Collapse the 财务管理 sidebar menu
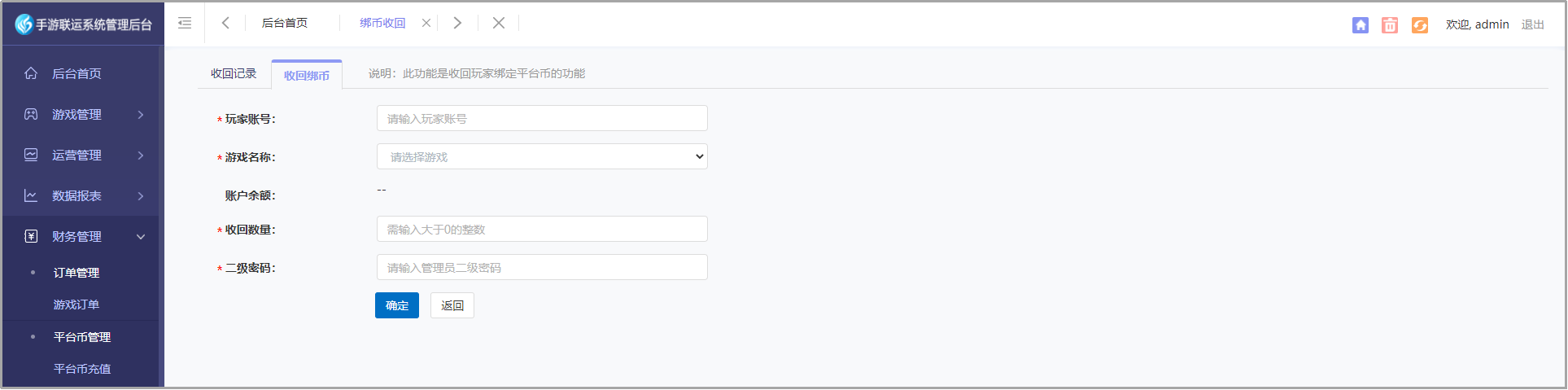 point(82,236)
